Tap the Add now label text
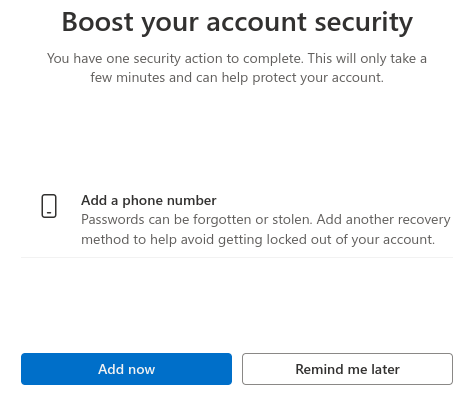The image size is (473, 396). [x=126, y=369]
